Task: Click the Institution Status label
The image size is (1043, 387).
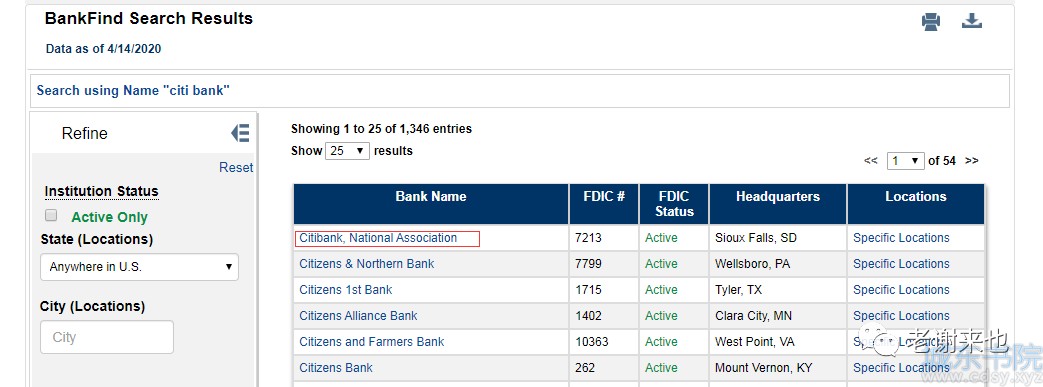Action: click(102, 192)
